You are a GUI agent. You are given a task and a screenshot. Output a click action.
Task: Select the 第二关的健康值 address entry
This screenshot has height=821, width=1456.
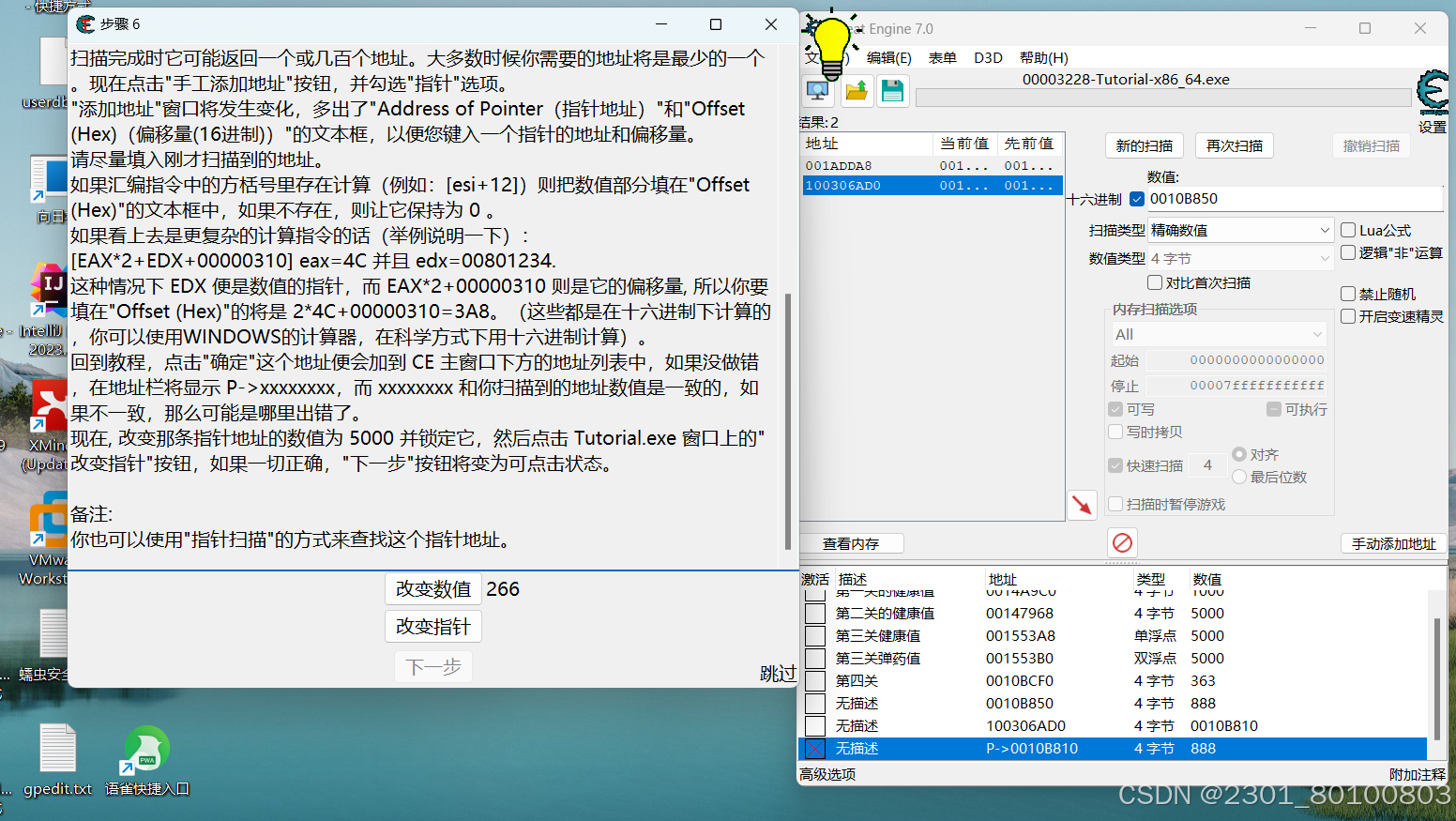1113,614
